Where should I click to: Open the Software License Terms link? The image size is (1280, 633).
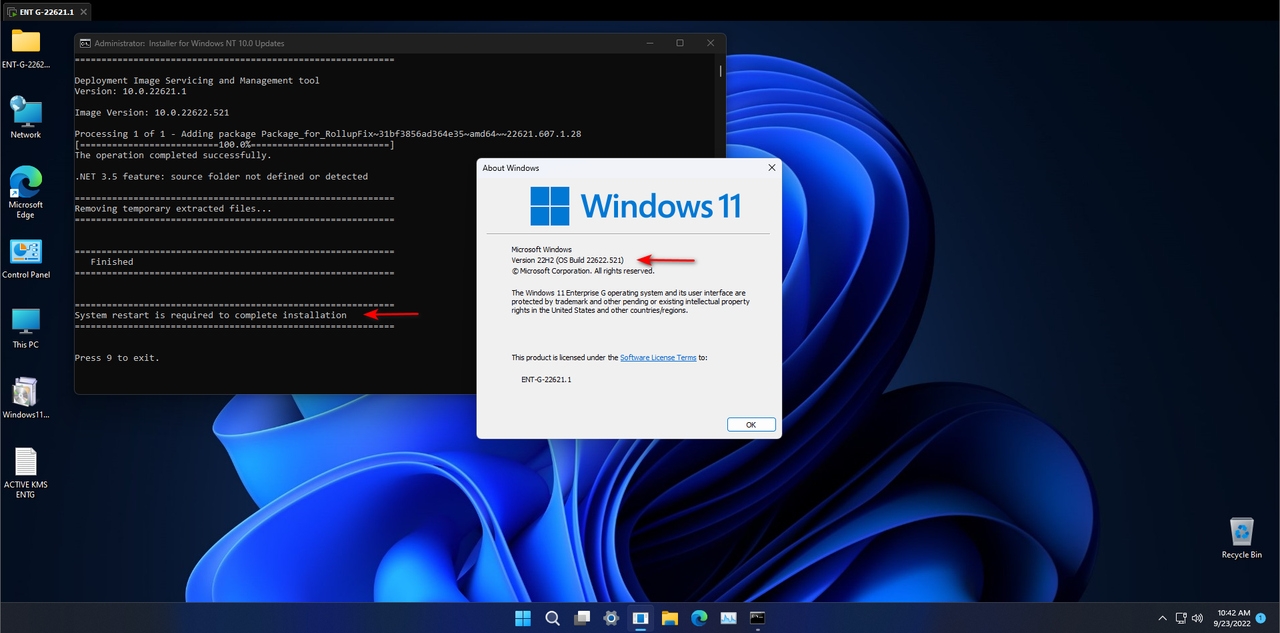tap(658, 357)
